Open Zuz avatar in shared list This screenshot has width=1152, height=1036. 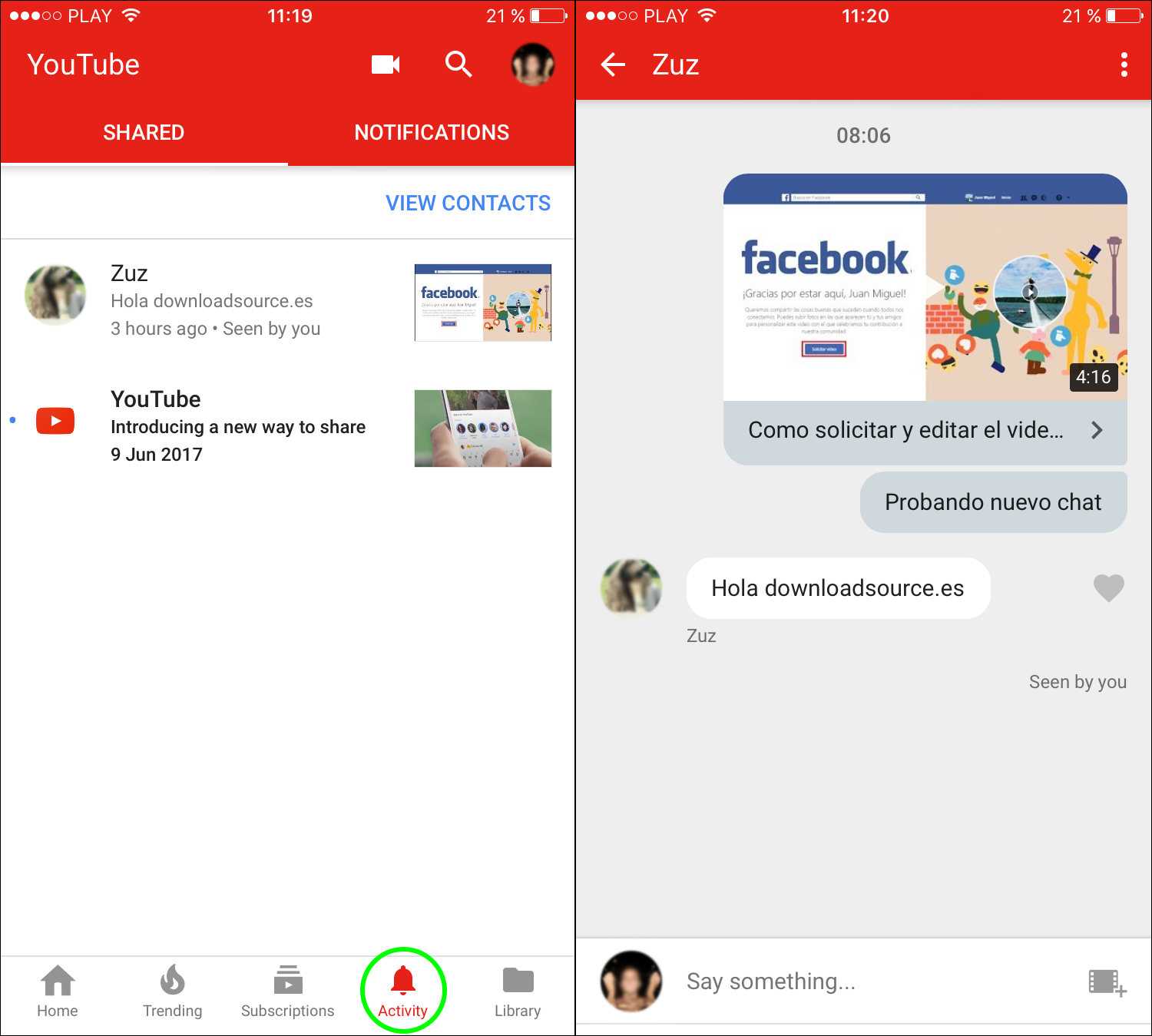(x=55, y=295)
